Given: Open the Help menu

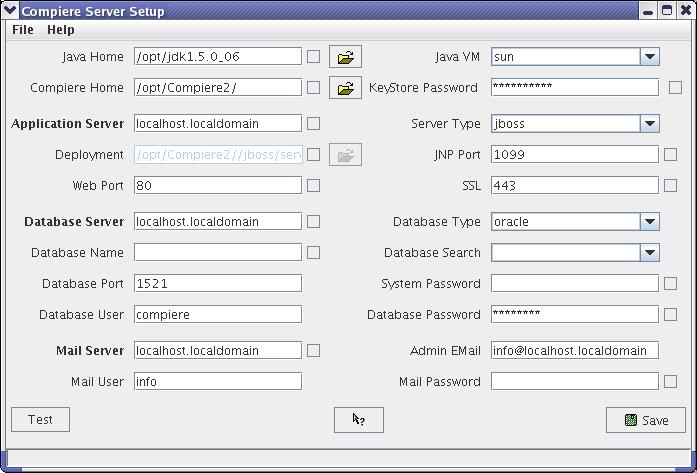Looking at the screenshot, I should [60, 30].
